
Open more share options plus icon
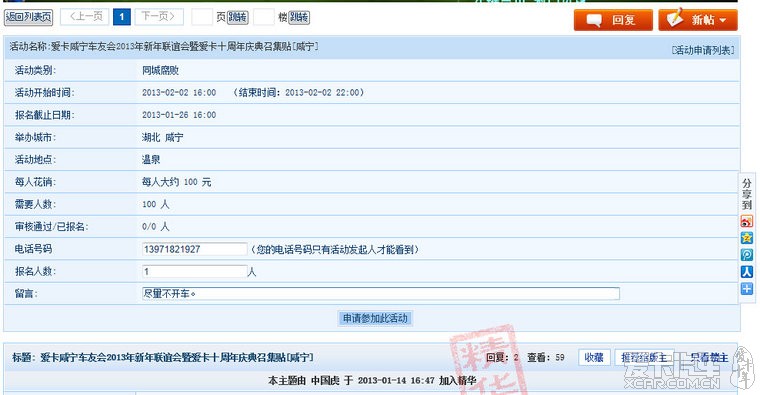point(746,289)
